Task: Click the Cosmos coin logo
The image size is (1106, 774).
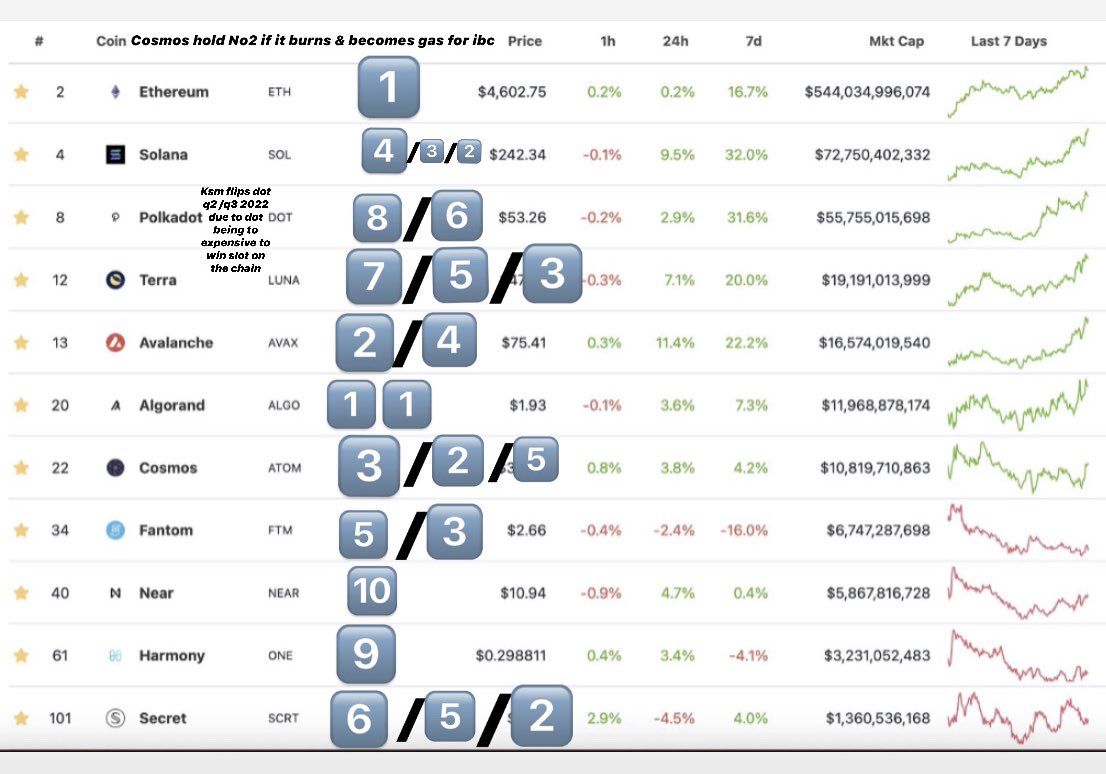Action: point(116,468)
